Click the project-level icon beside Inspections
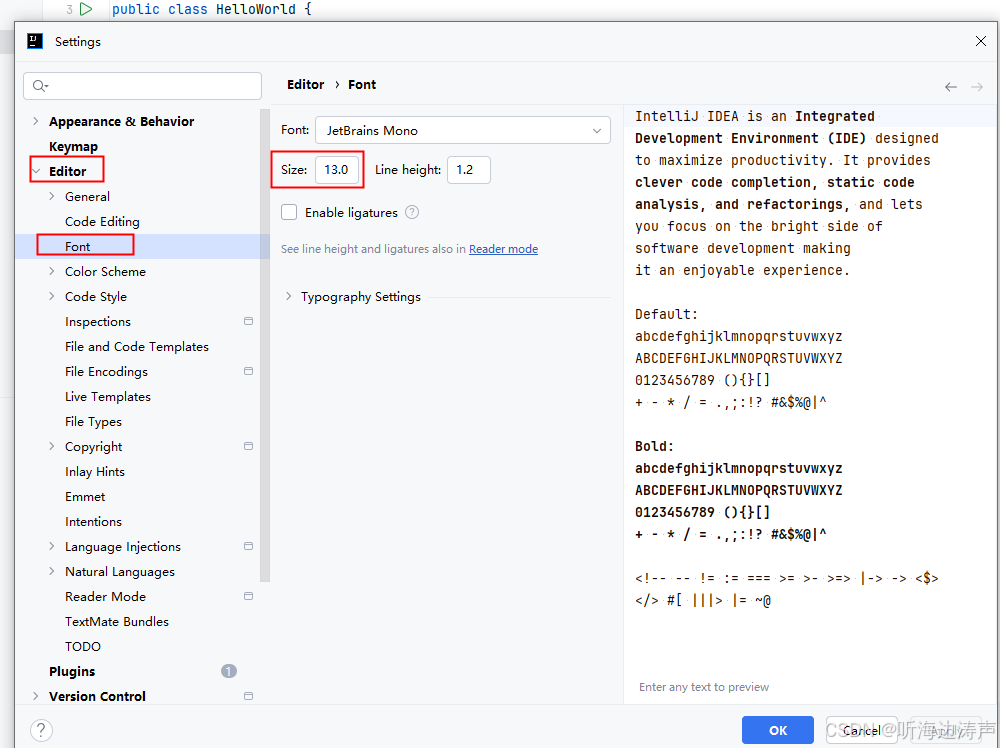 pyautogui.click(x=249, y=321)
